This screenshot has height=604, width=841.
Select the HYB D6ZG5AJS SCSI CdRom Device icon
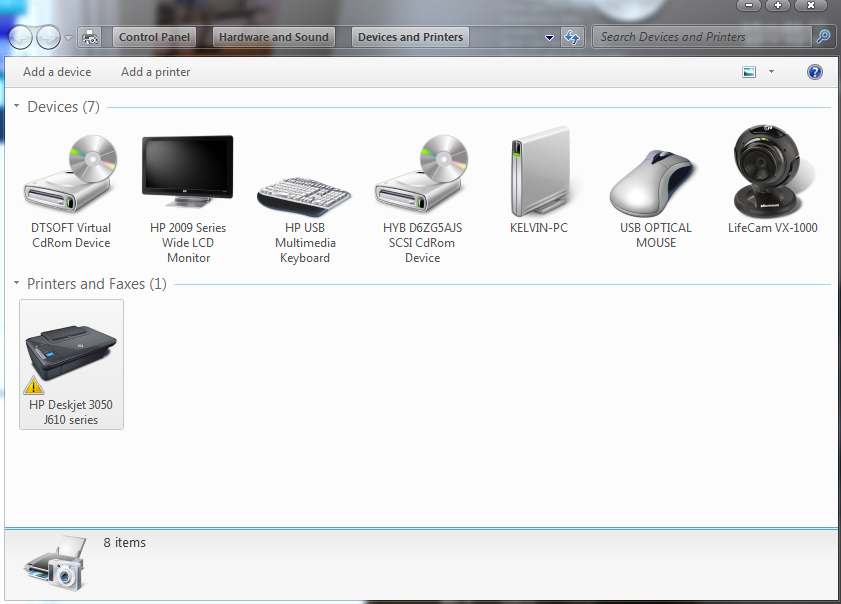click(x=422, y=173)
